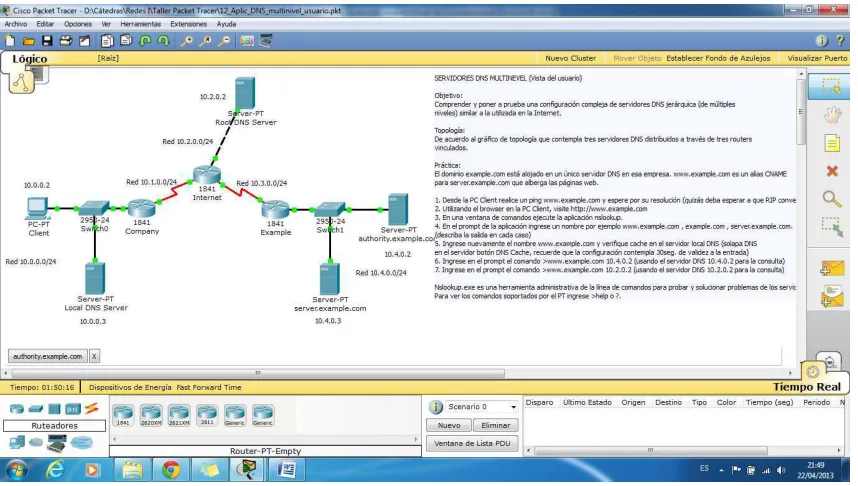
Task: Click the Local DNS Server device
Action: pos(95,278)
